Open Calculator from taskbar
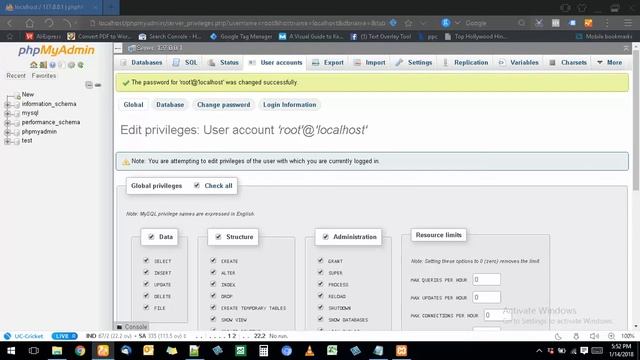 (x=263, y=351)
